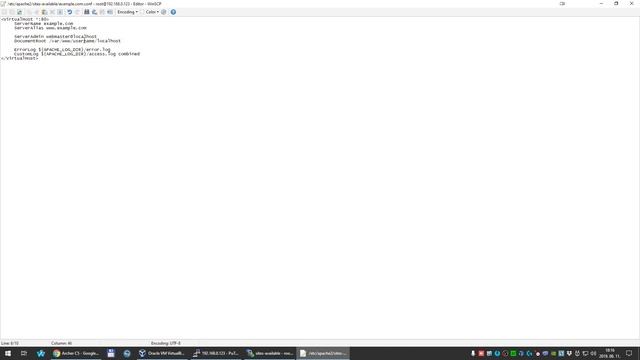
Task: Switch to the PuTTY session taskbar button
Action: click(x=216, y=353)
